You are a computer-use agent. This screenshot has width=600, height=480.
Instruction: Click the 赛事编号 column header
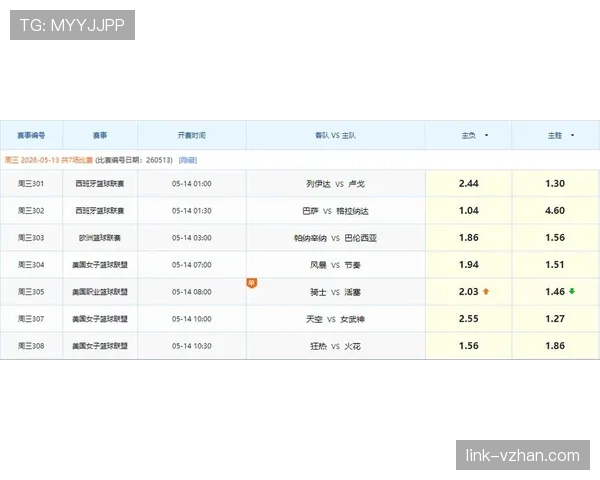point(31,135)
